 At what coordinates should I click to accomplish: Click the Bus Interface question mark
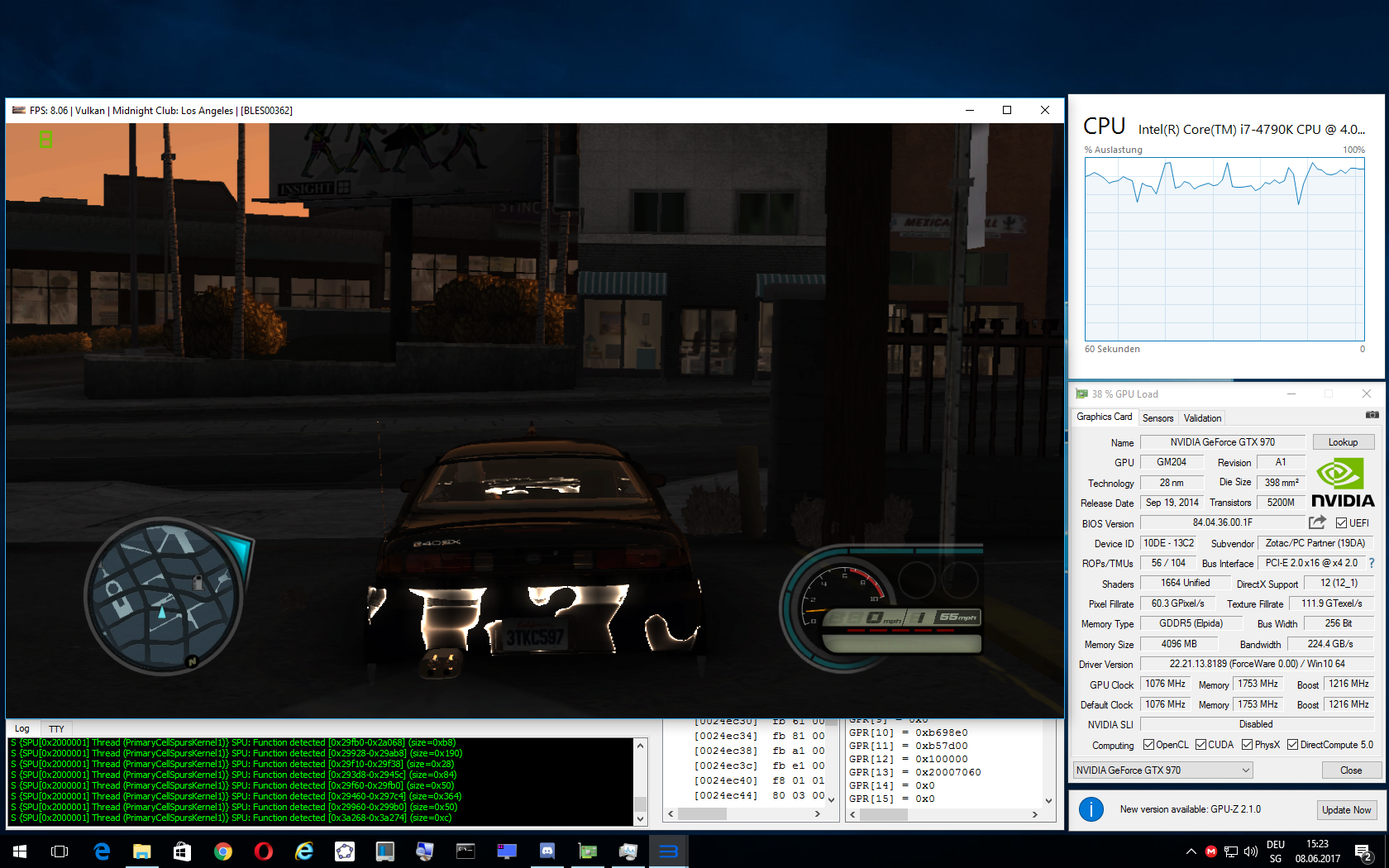click(x=1372, y=563)
